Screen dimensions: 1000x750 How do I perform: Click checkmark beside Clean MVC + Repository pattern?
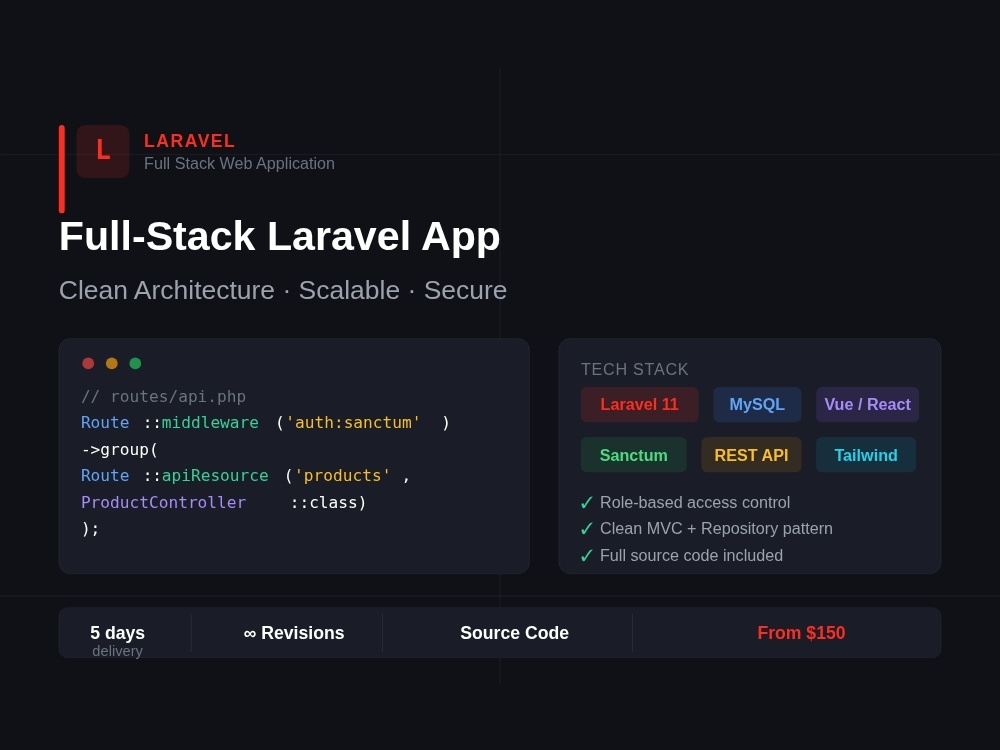click(x=587, y=529)
